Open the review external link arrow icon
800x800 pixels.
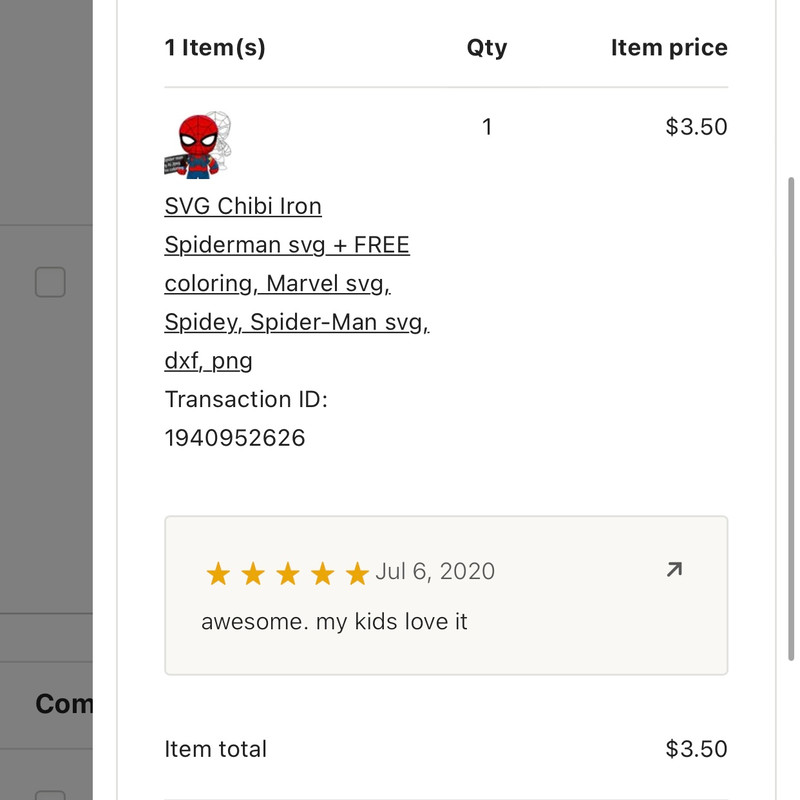[674, 568]
